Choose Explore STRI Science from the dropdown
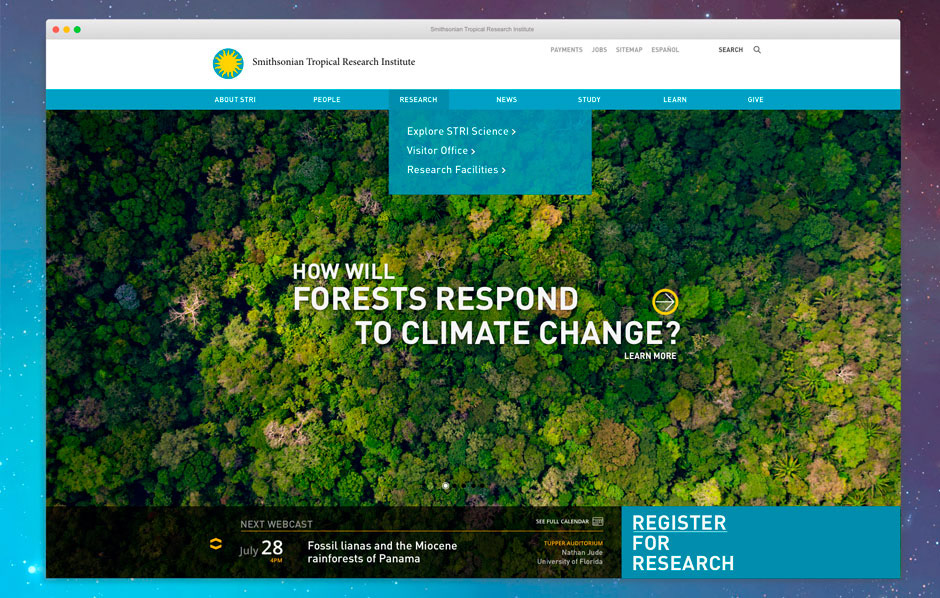This screenshot has width=940, height=598. point(461,132)
